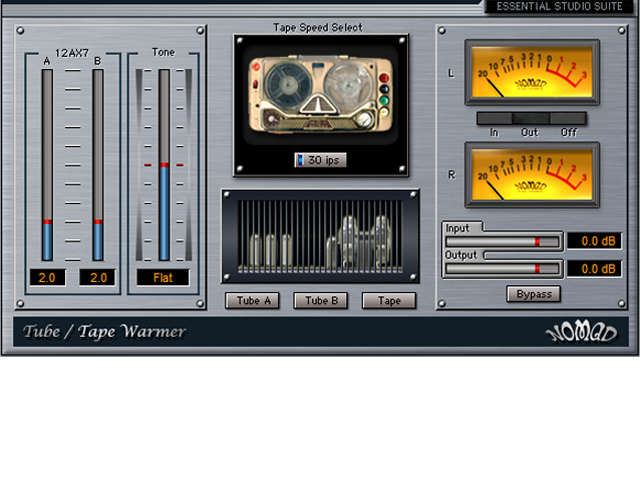This screenshot has width=640, height=480.
Task: Click the Tube A button
Action: pyautogui.click(x=252, y=301)
